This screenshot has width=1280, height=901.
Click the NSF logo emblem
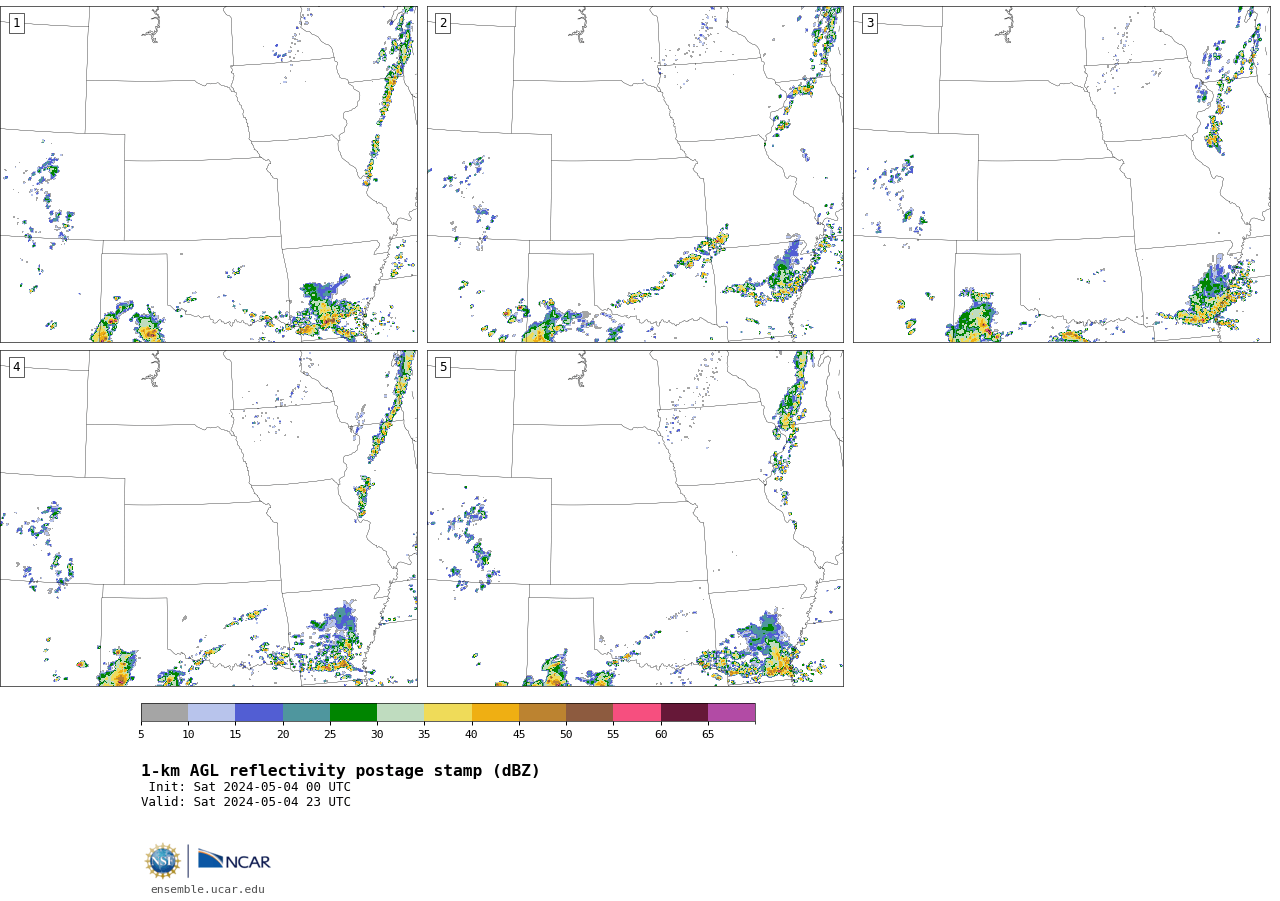(163, 861)
